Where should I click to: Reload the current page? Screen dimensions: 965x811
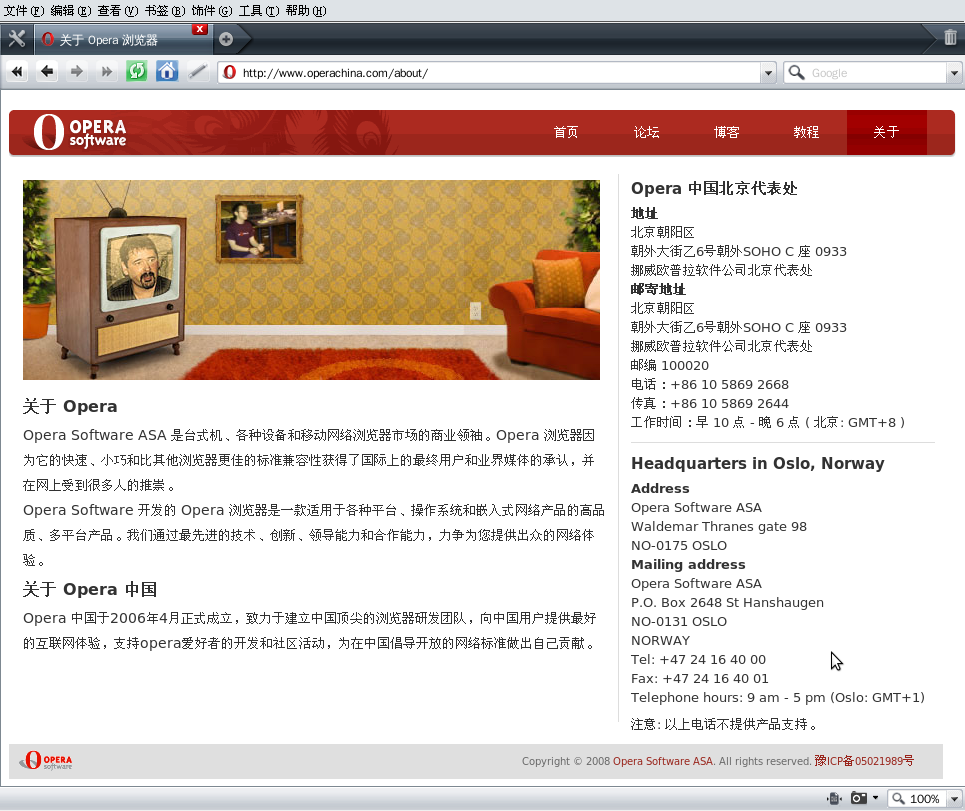[136, 72]
